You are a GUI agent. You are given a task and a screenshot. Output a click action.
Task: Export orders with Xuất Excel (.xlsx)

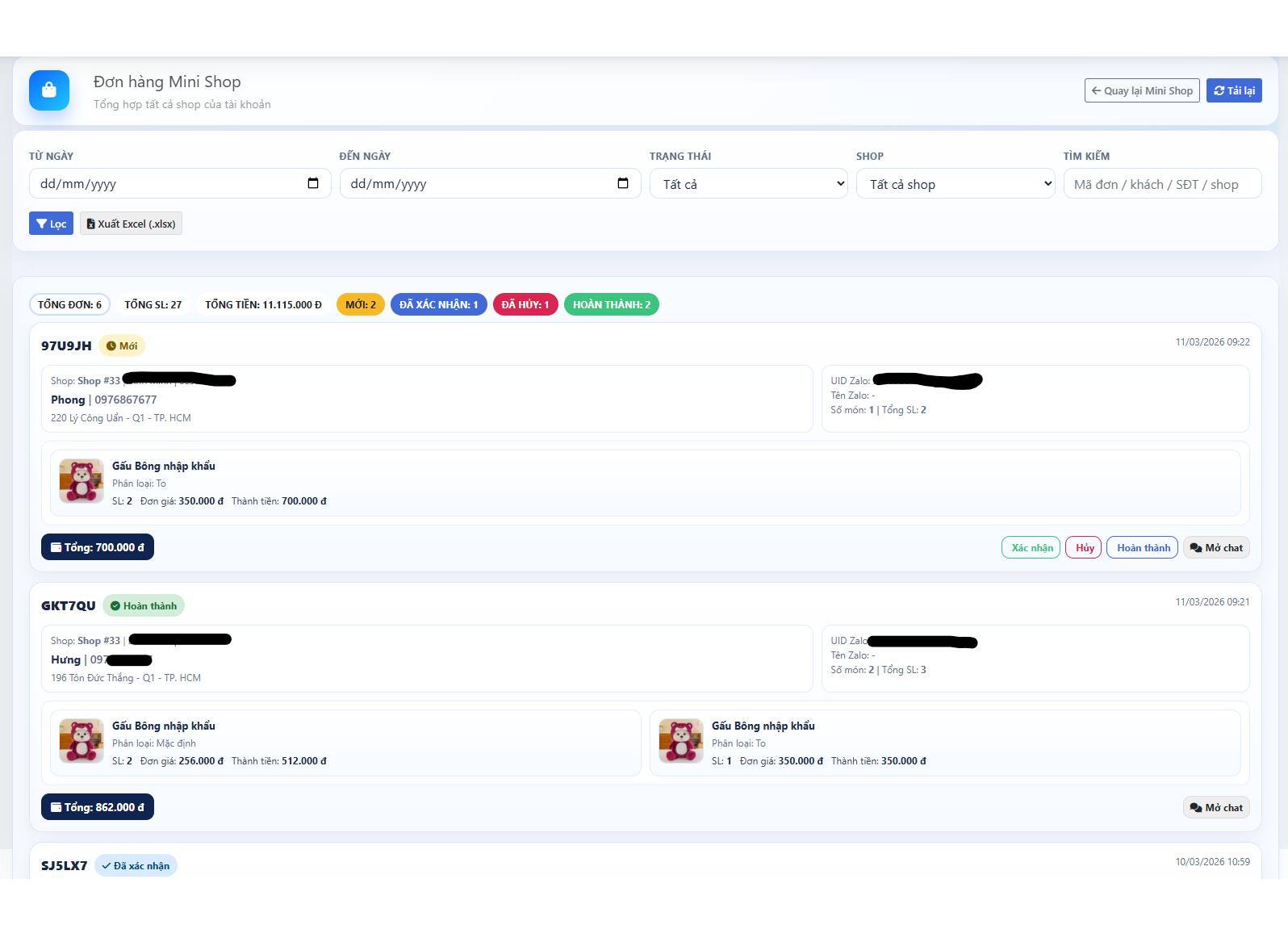pos(131,224)
